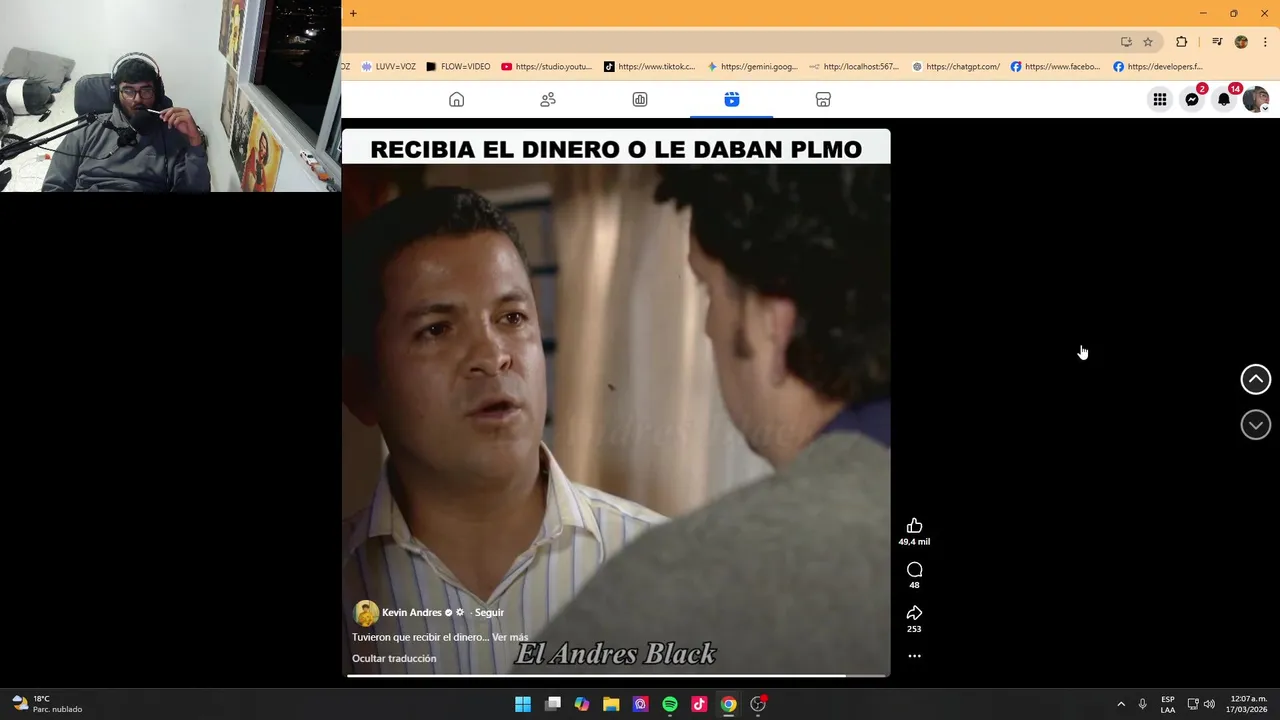Image resolution: width=1280 pixels, height=720 pixels.
Task: Open the Friends tab
Action: tap(548, 100)
